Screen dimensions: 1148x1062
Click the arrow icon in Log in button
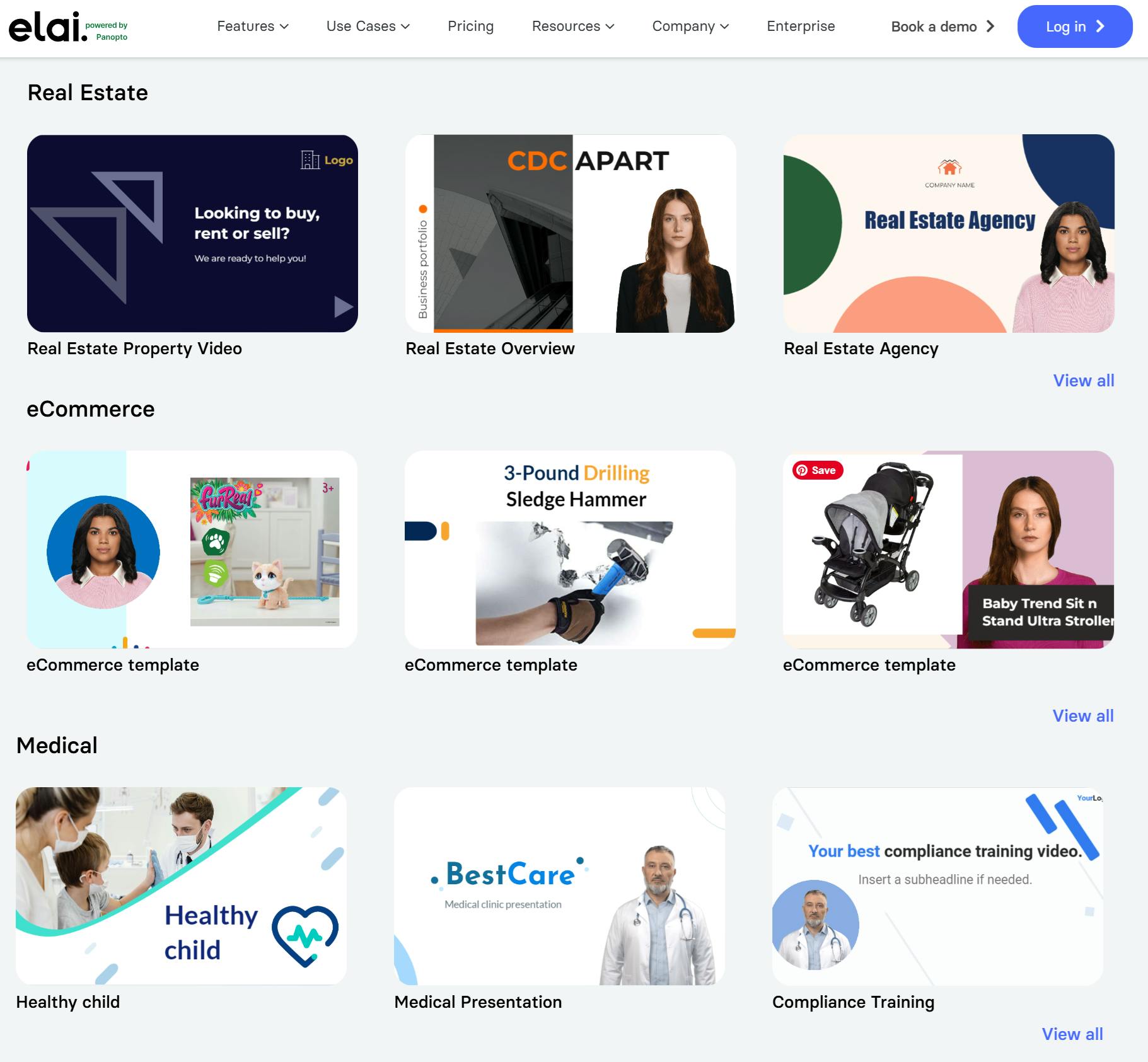(1100, 26)
